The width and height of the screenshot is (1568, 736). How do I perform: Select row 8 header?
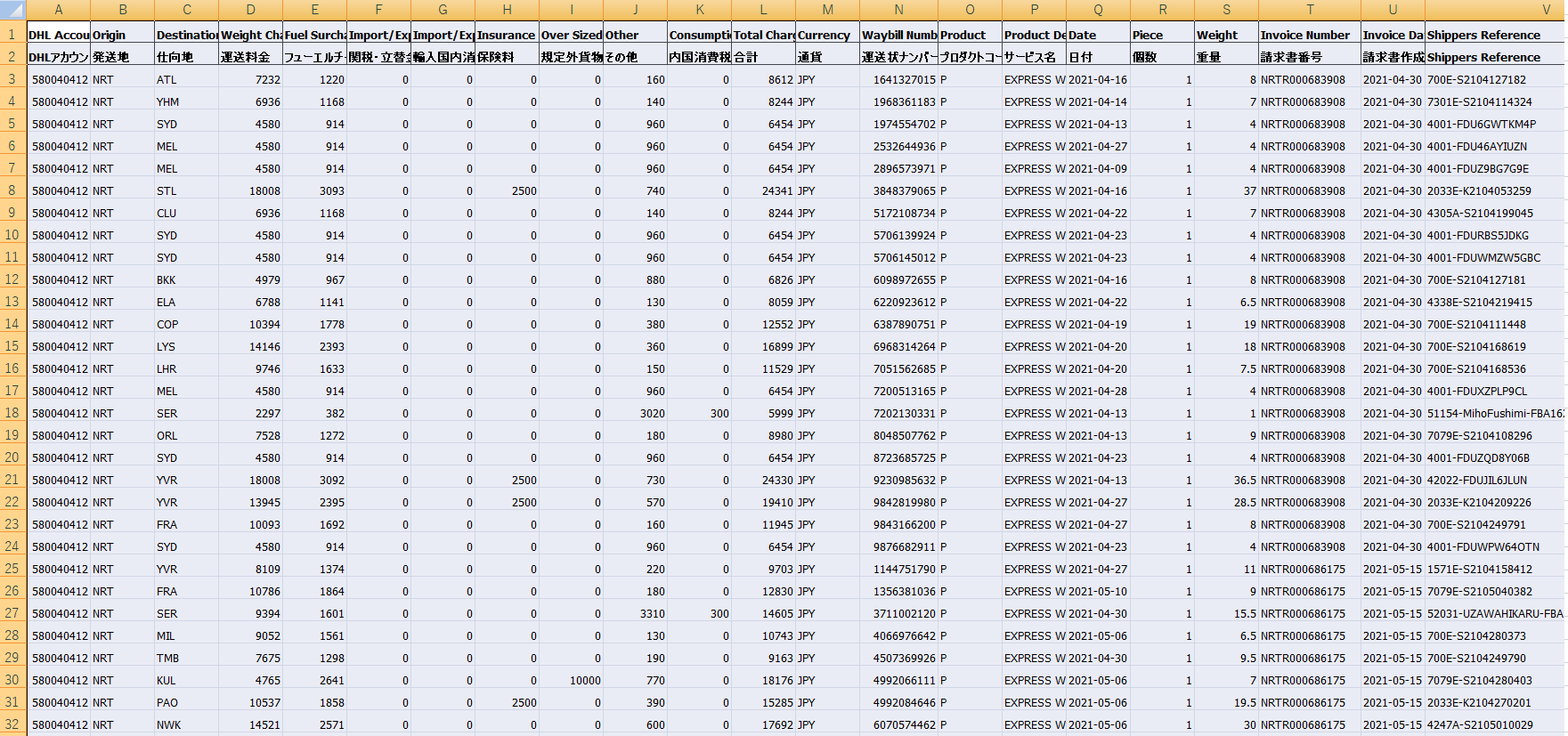coord(12,190)
